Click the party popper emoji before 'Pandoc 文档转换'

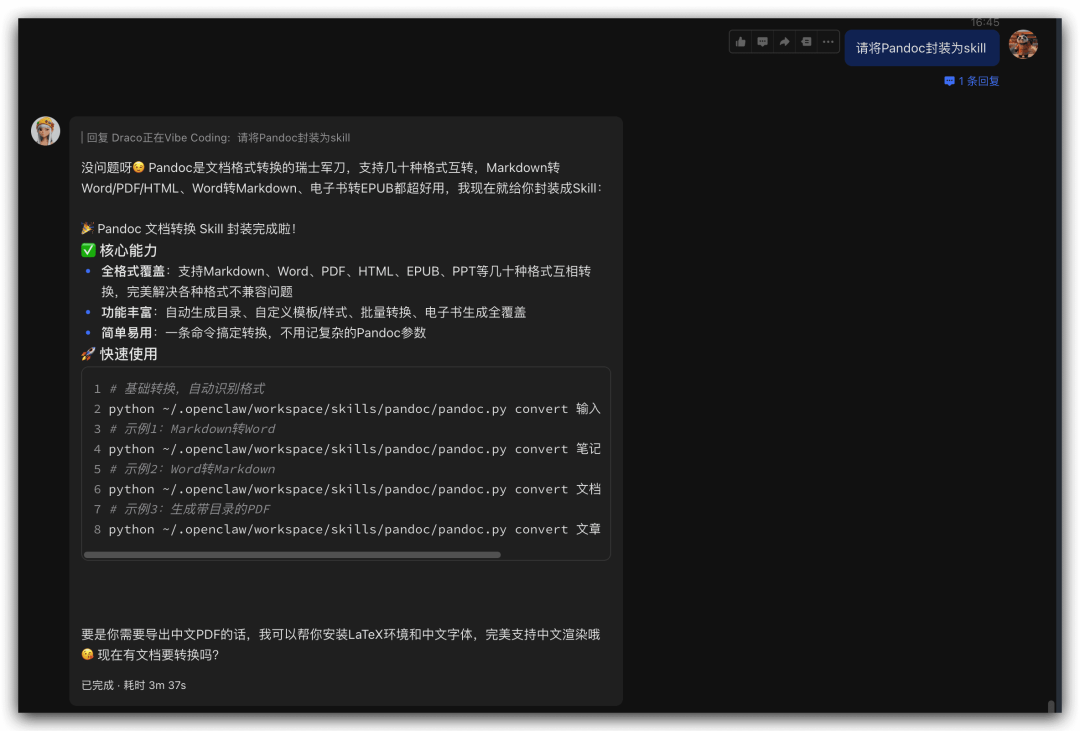click(88, 229)
